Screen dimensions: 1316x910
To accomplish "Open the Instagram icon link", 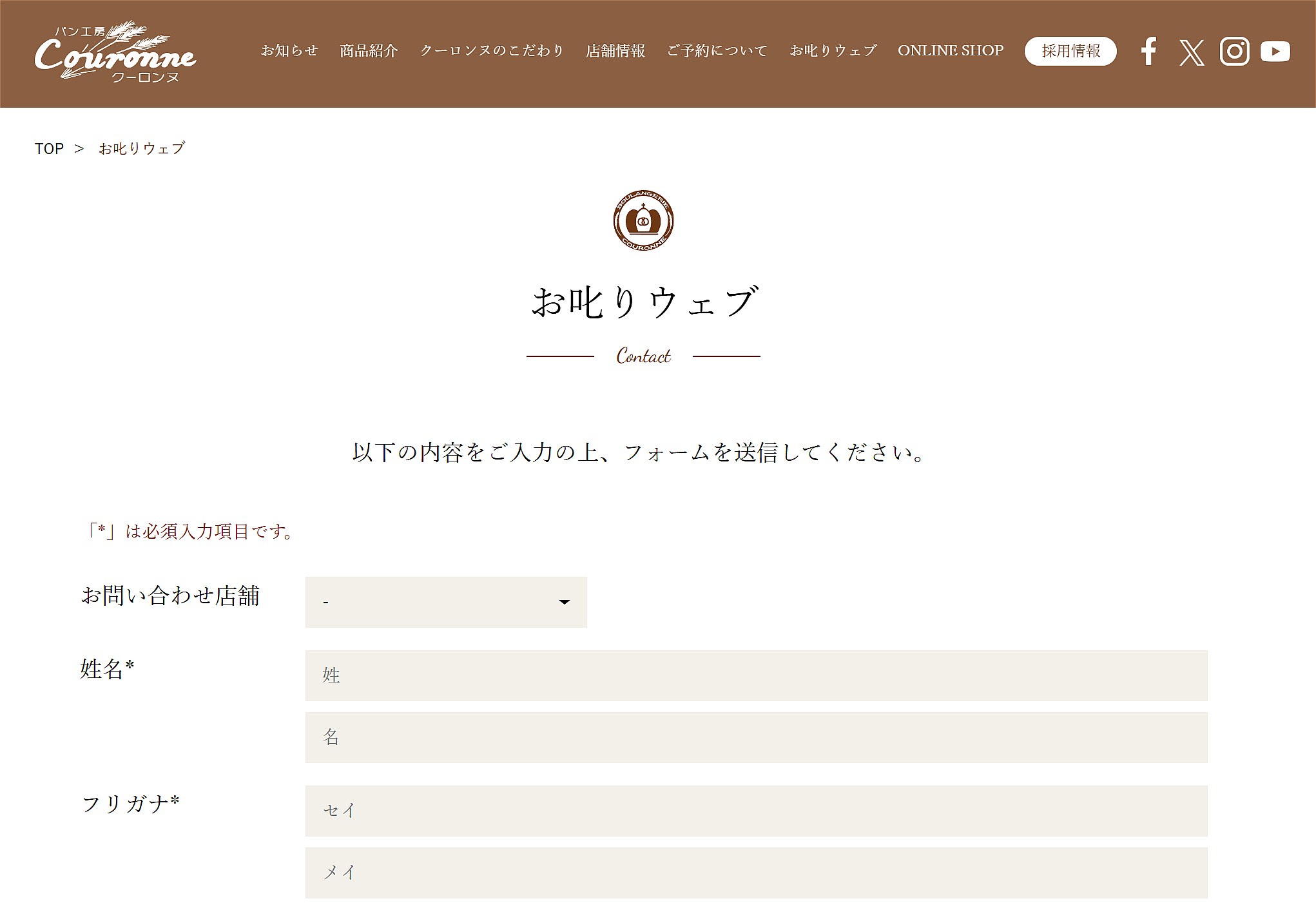I will 1234,52.
